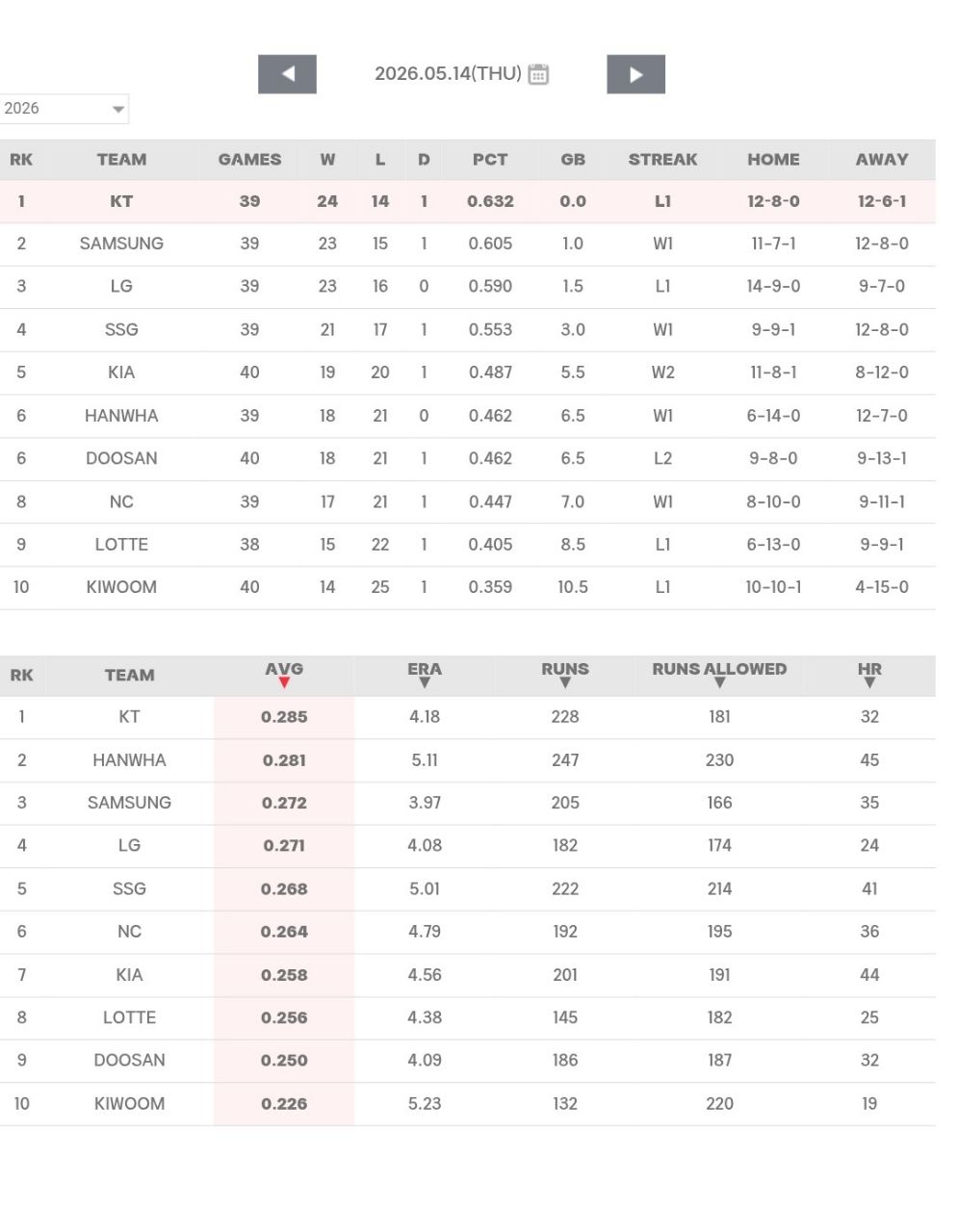This screenshot has width=958, height=1232.
Task: Select the LG row in standings
Action: [468, 287]
